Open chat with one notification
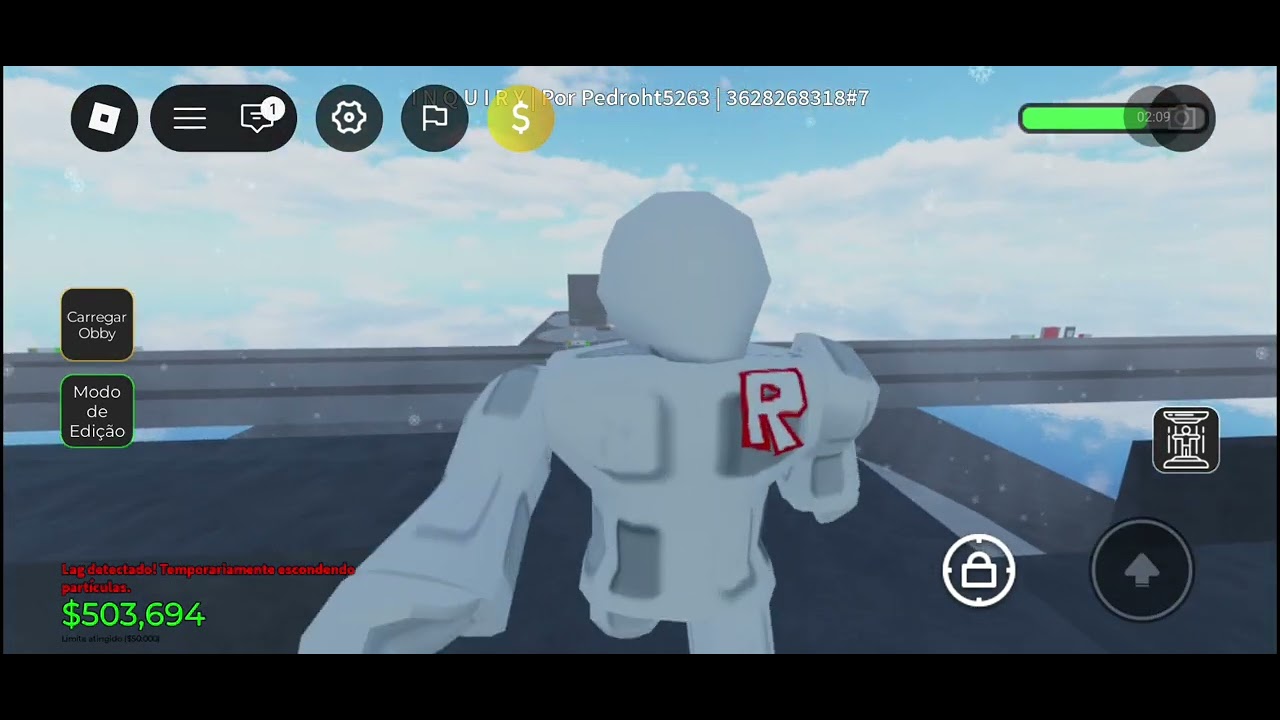 click(x=260, y=117)
